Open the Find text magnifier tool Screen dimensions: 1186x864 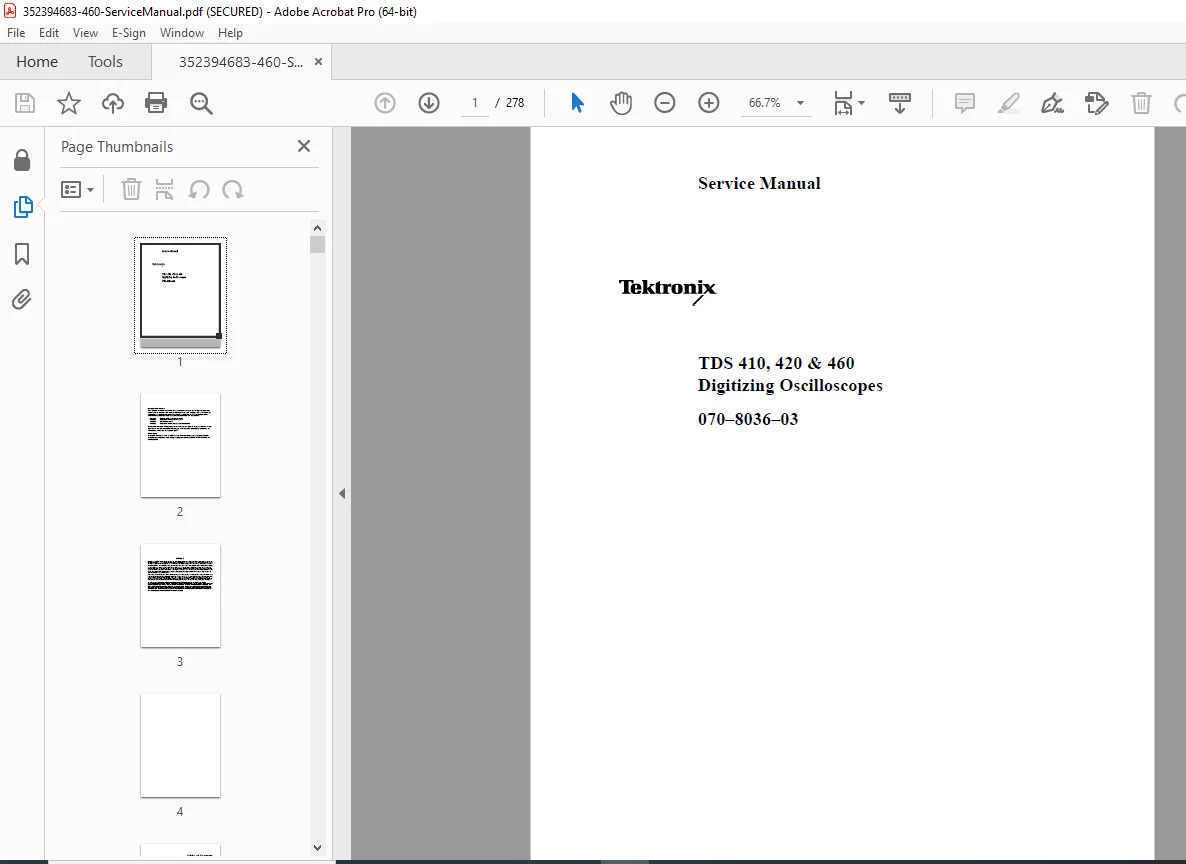[x=201, y=103]
